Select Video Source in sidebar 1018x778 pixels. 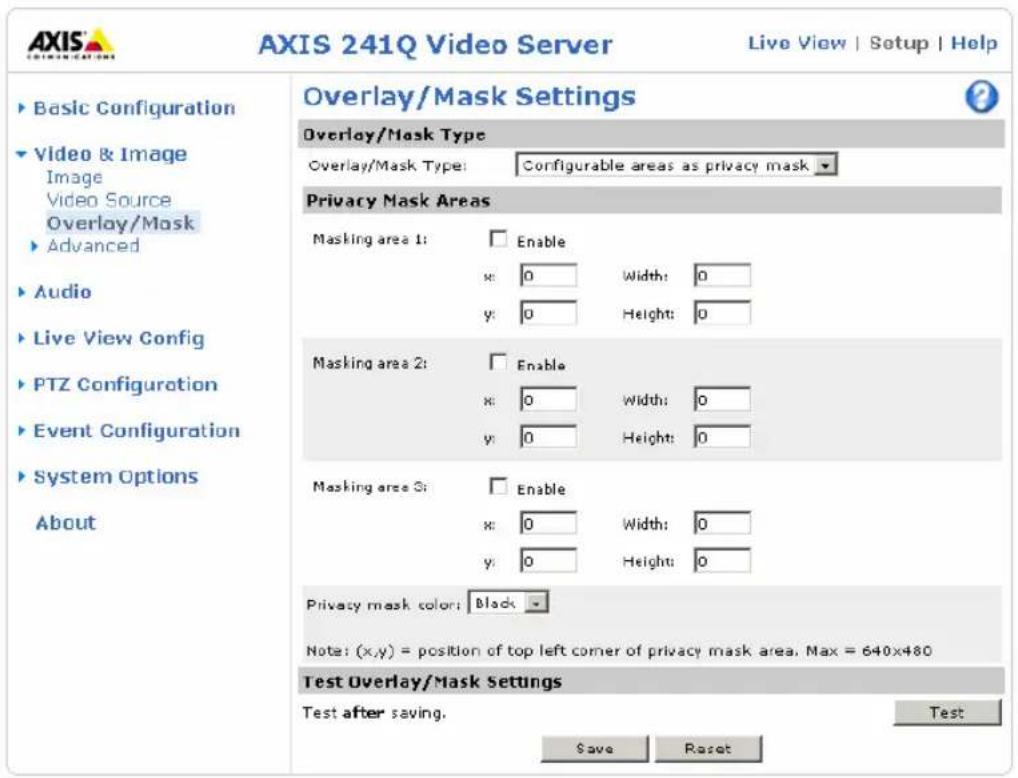pos(109,200)
